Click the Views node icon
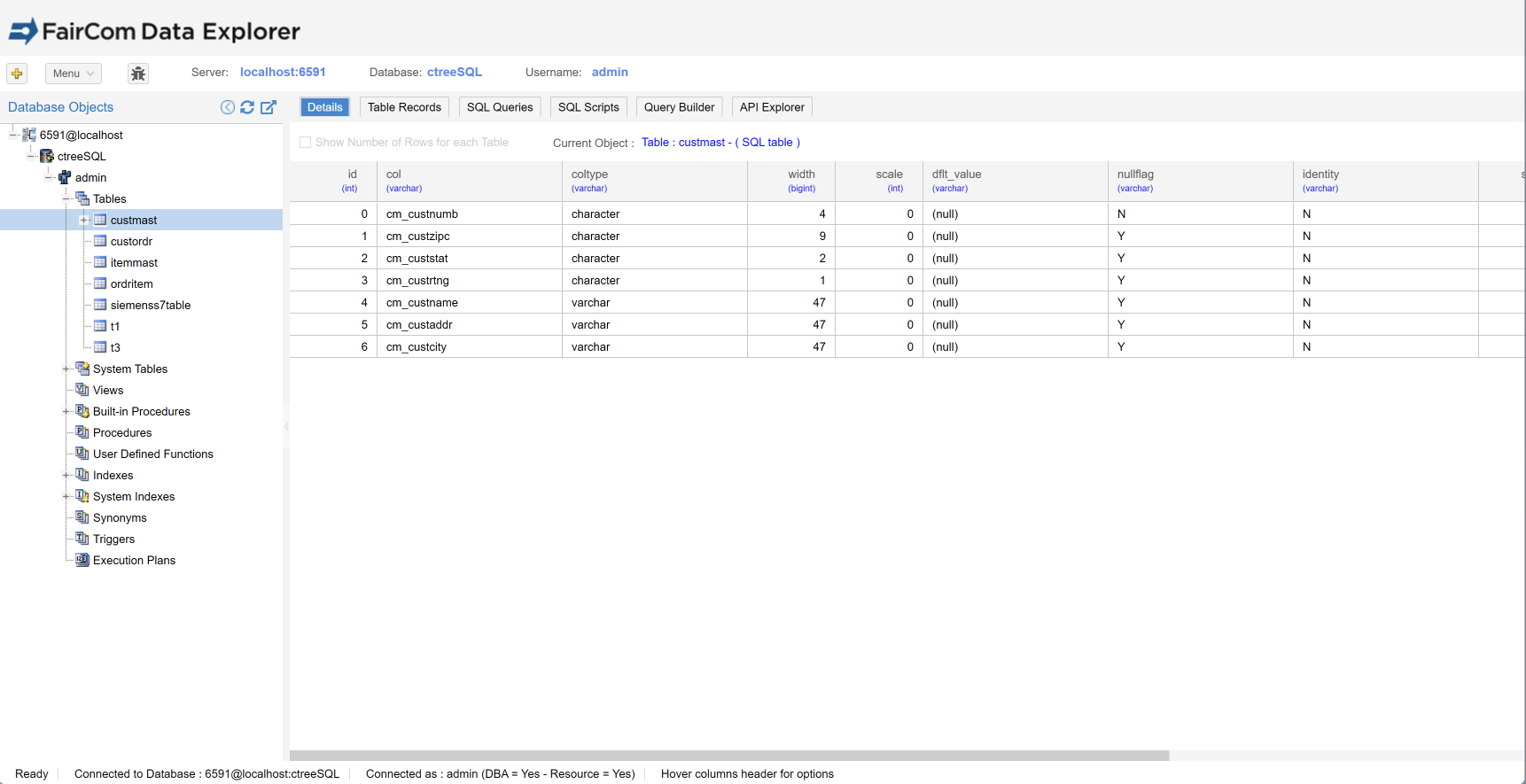The image size is (1526, 784). pyautogui.click(x=82, y=390)
